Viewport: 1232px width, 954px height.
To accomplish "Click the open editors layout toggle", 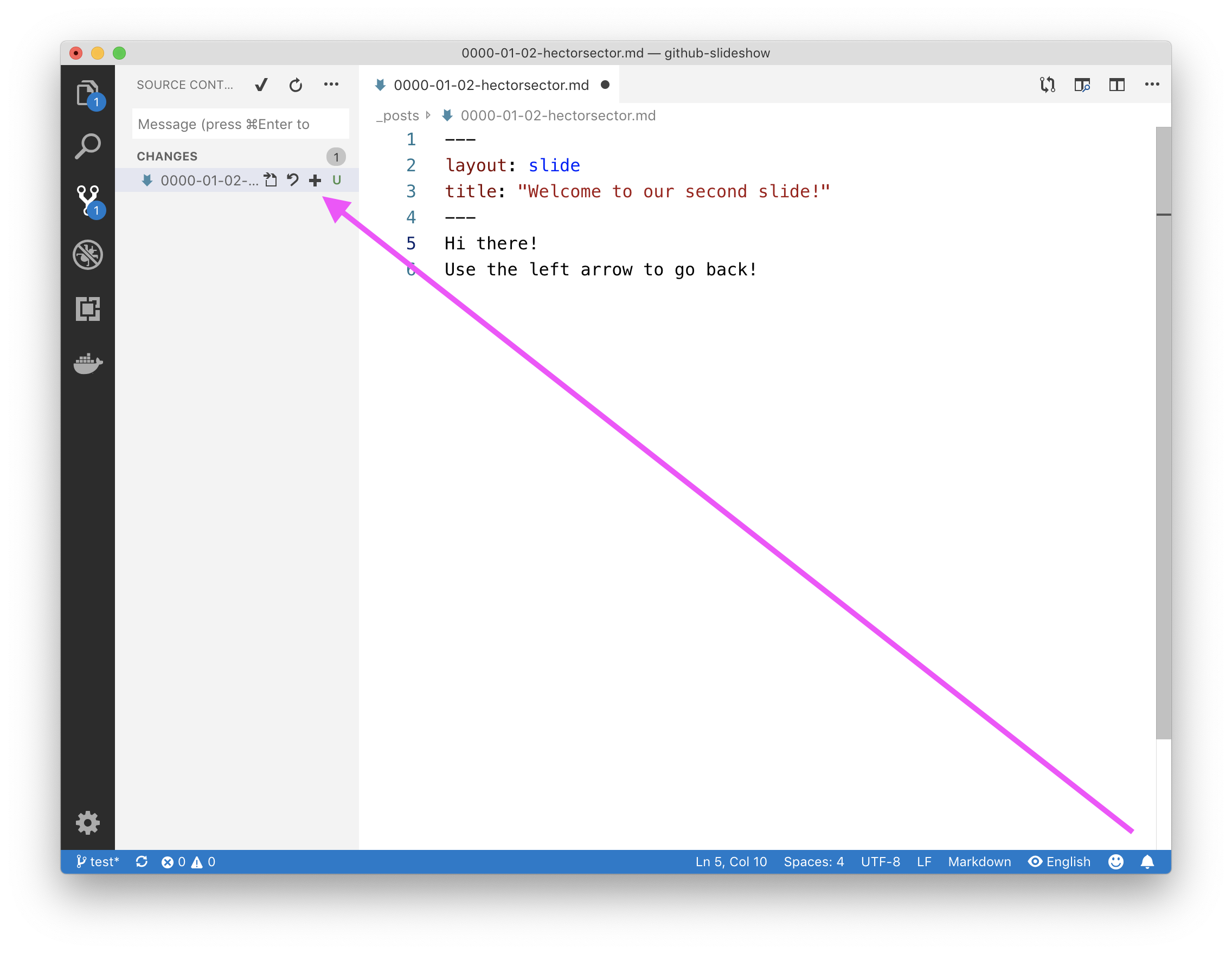I will 1118,85.
